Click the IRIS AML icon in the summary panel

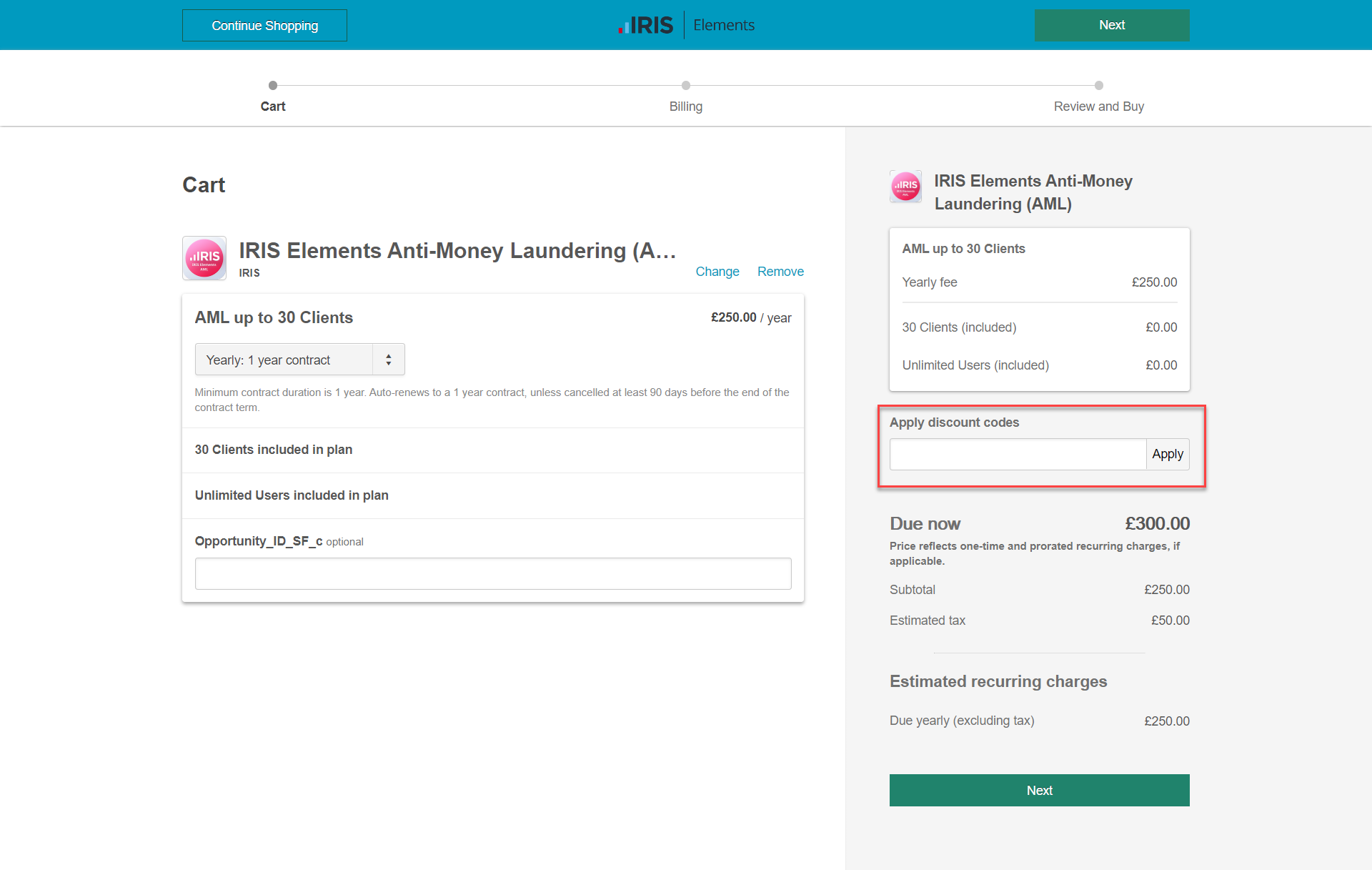[905, 187]
